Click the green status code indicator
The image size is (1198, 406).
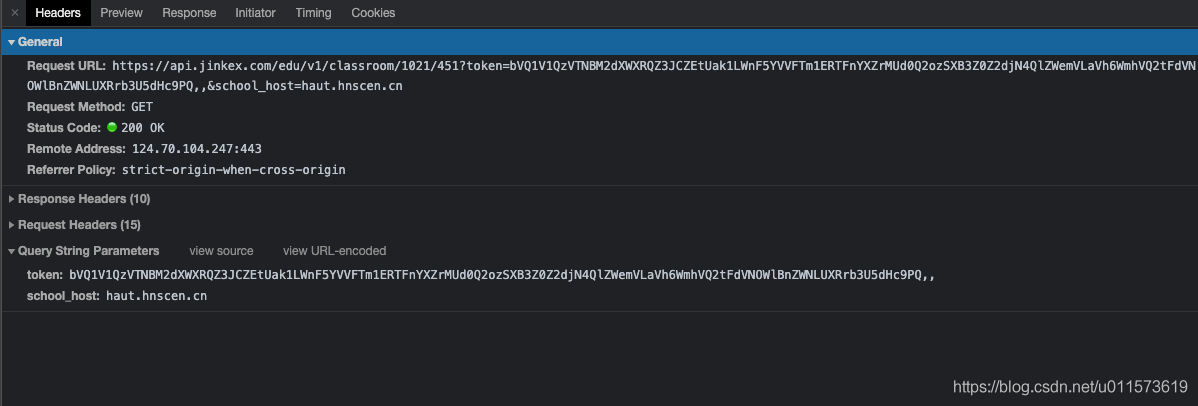(x=112, y=128)
